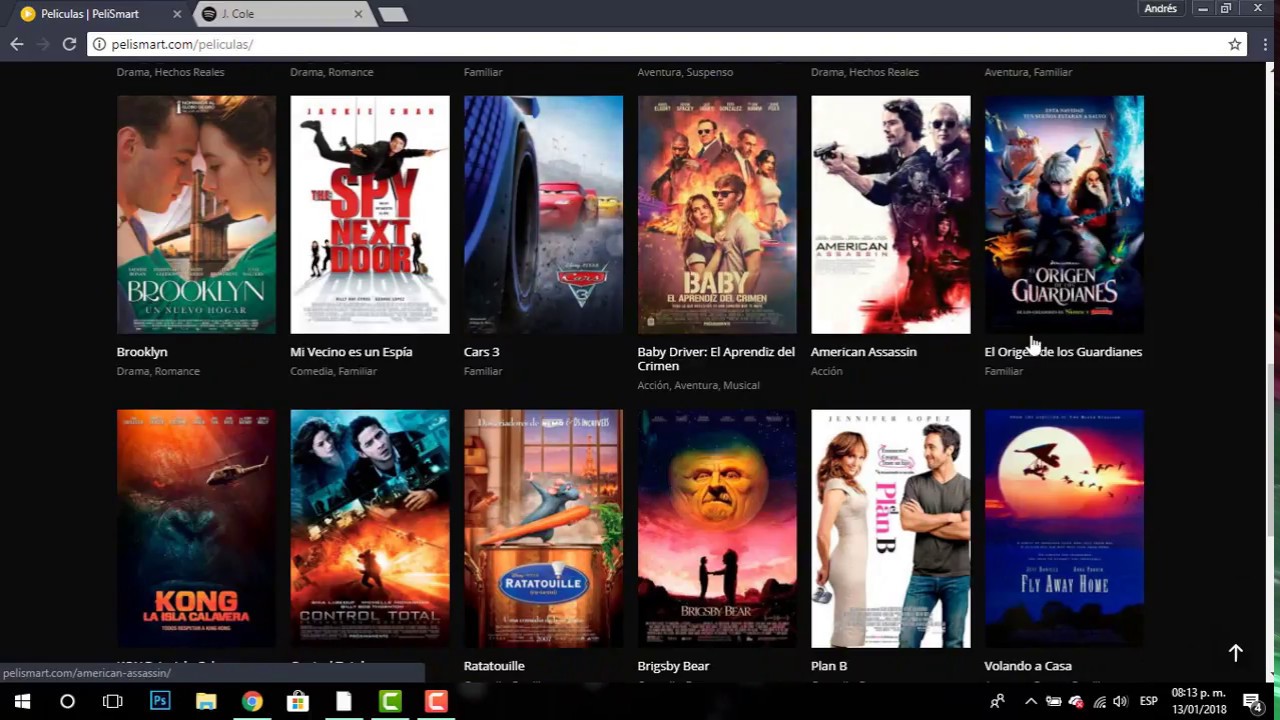Open the battery status tray icon

1054,701
